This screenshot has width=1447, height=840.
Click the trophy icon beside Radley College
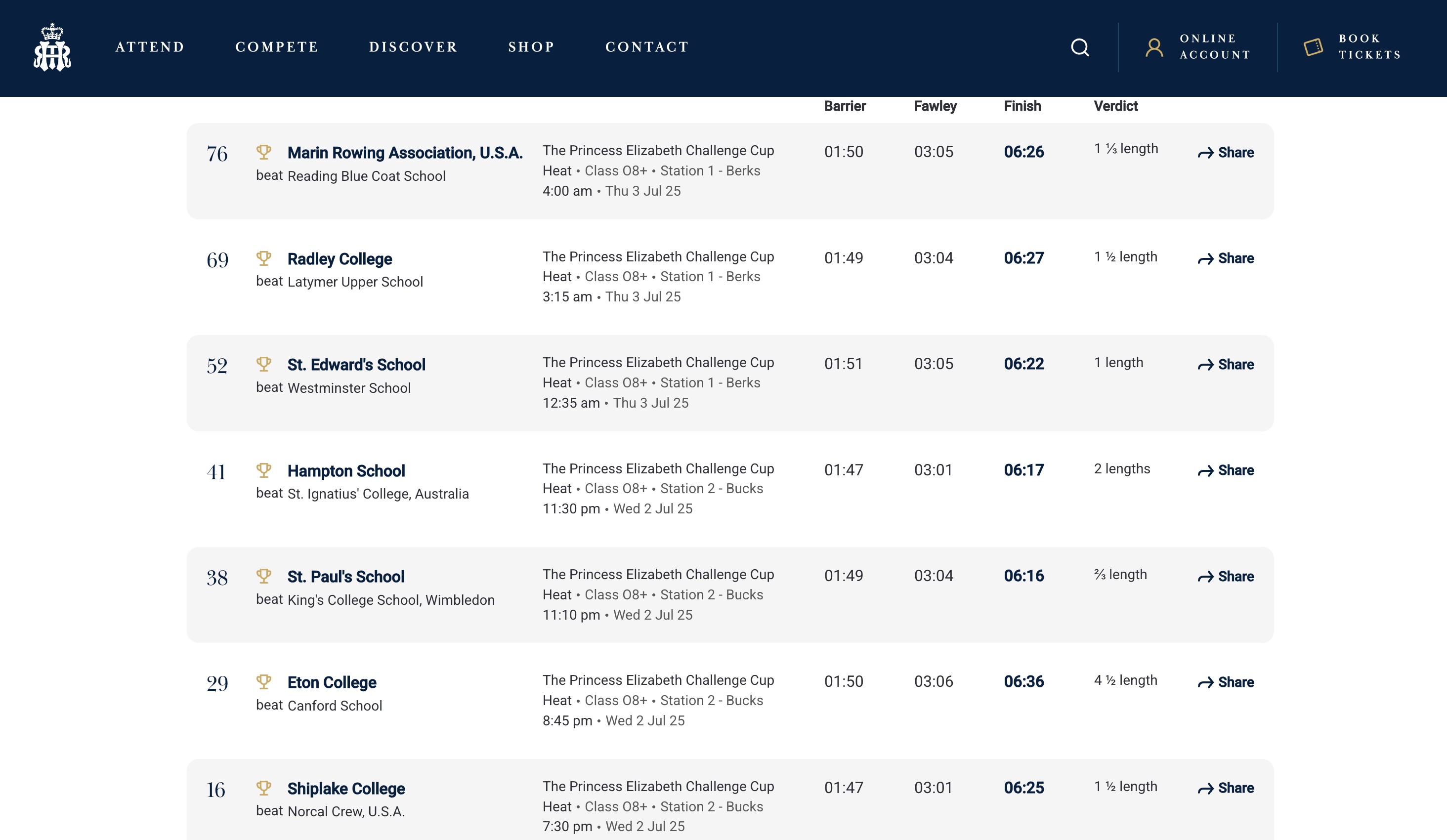tap(263, 258)
